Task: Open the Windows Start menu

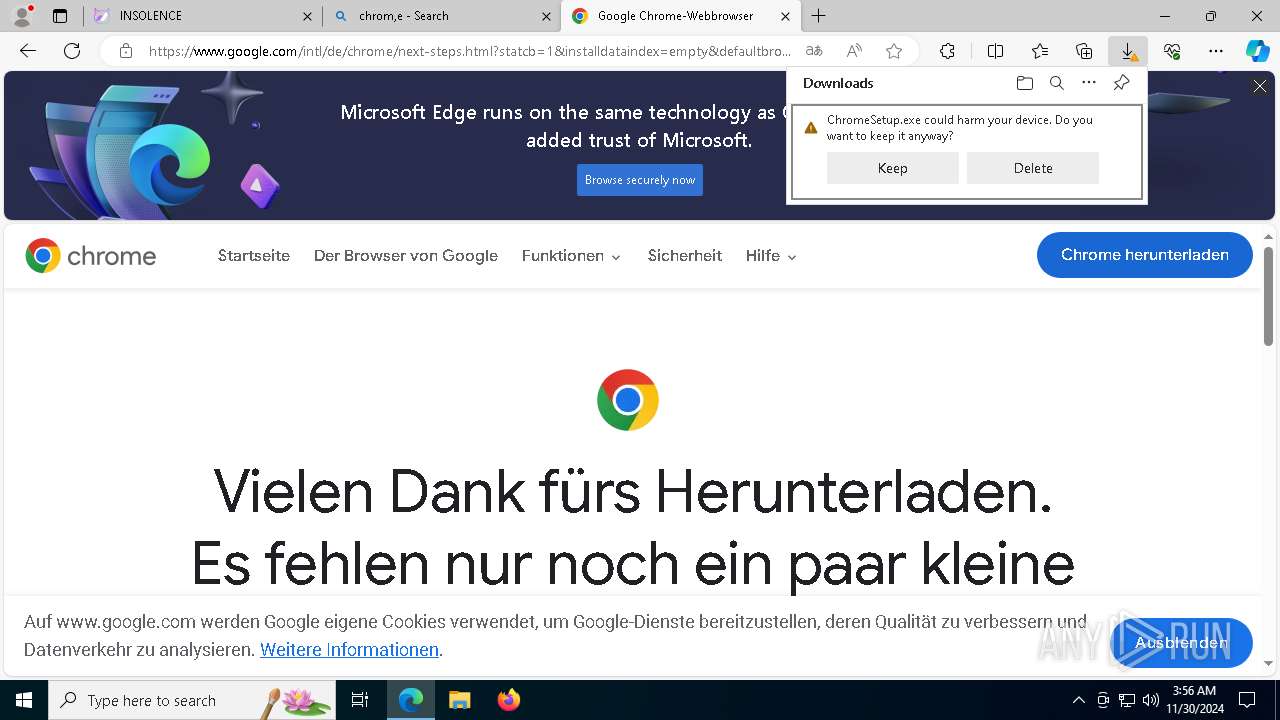Action: click(x=24, y=700)
